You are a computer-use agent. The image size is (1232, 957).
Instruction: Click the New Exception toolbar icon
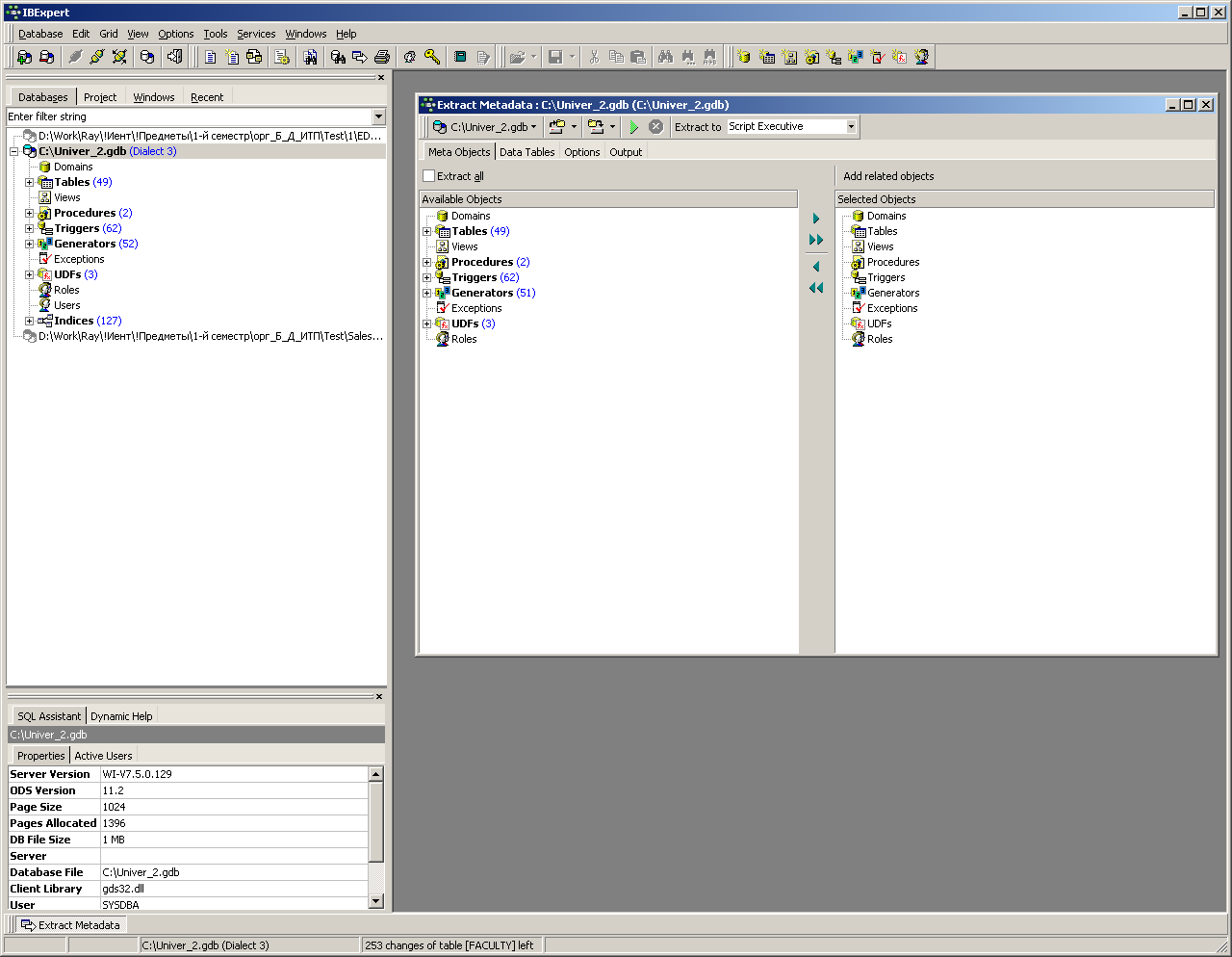878,57
